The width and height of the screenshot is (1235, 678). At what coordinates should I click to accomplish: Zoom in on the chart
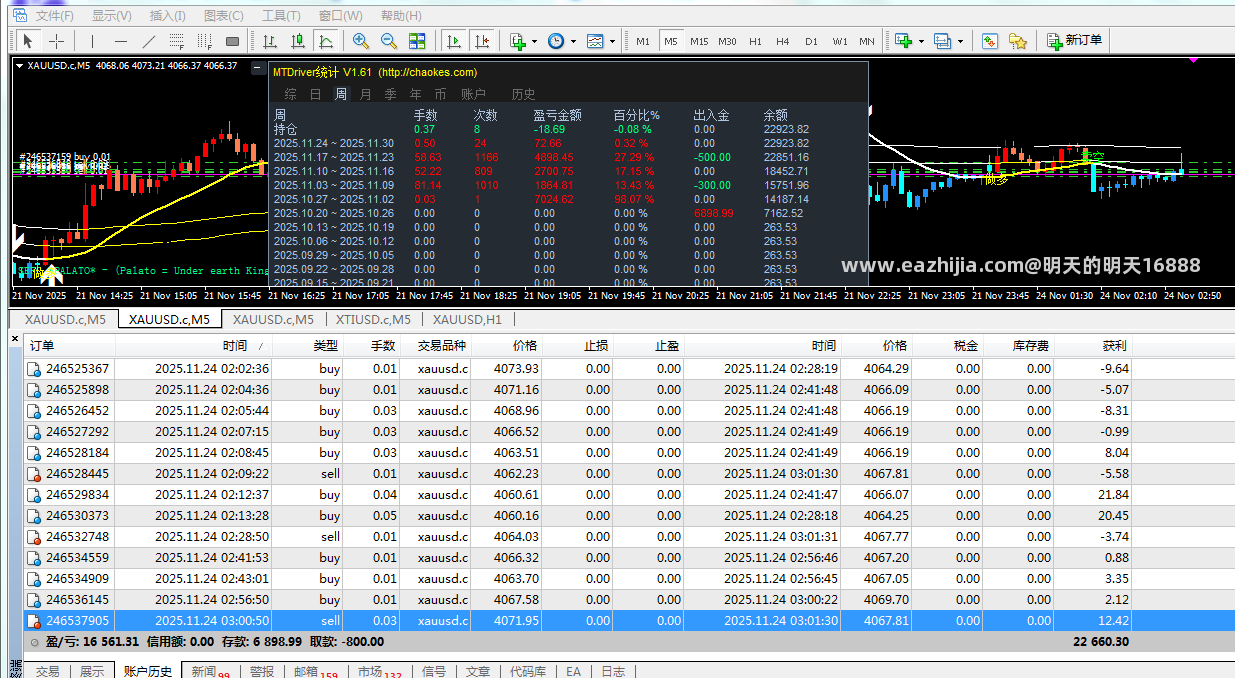361,41
